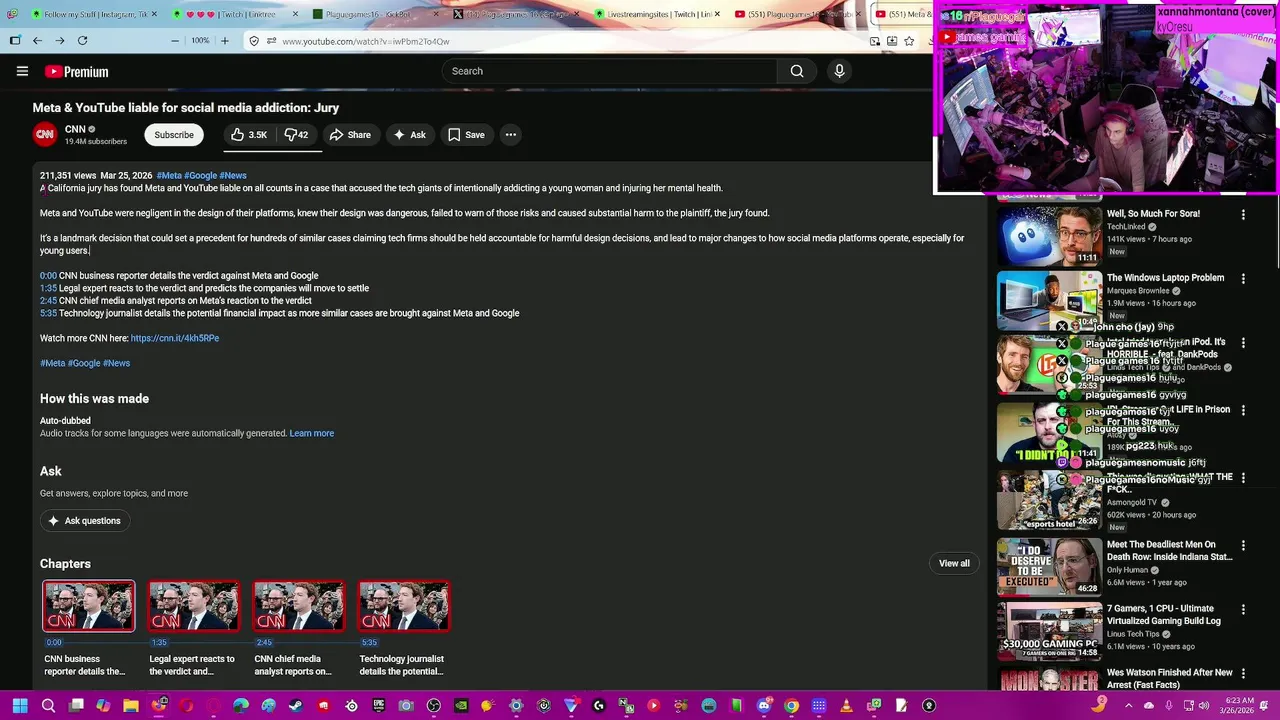Zoom in with the plus button
The width and height of the screenshot is (1280, 720).
[x=224, y=41]
